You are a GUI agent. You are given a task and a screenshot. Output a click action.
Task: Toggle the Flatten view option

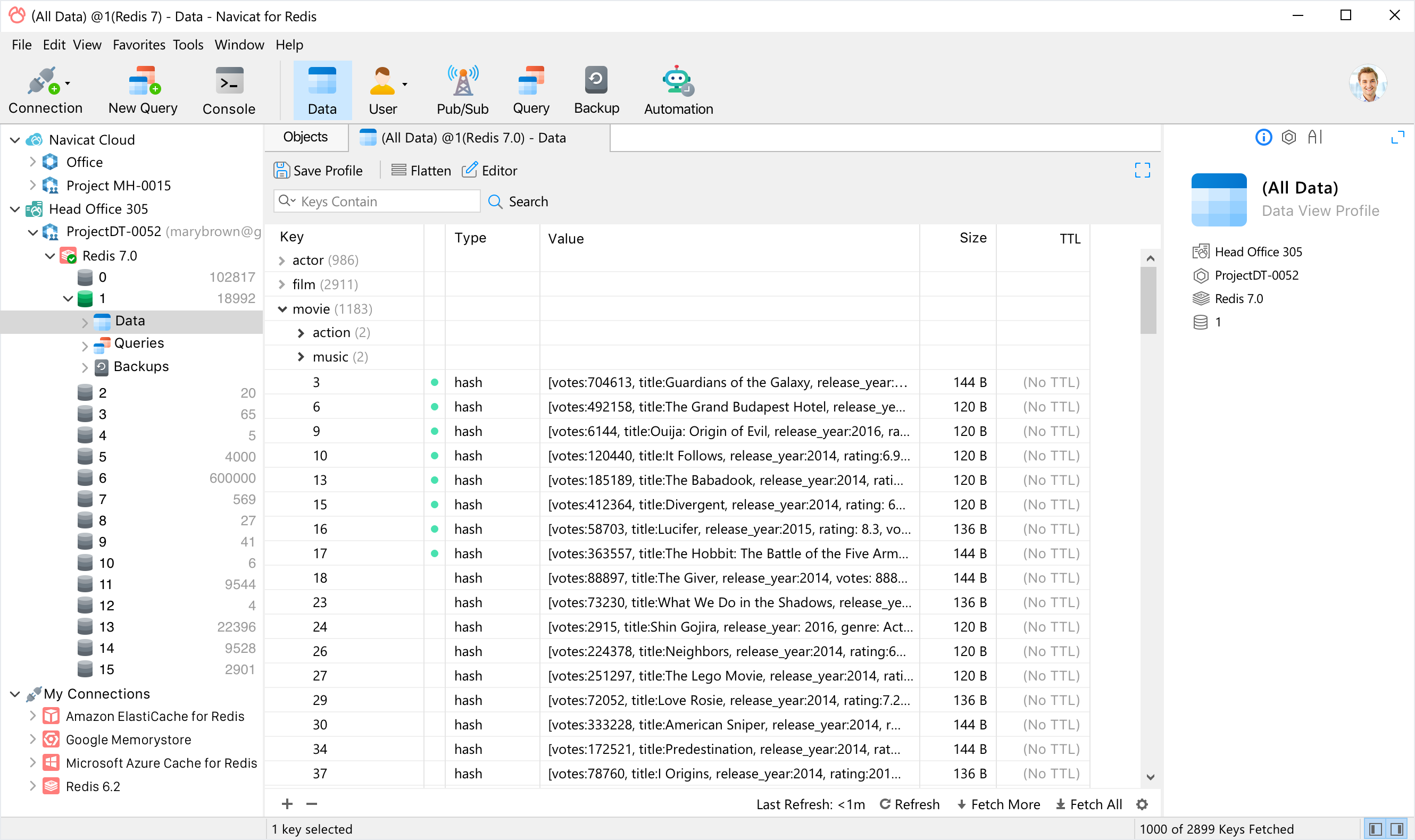coord(421,170)
